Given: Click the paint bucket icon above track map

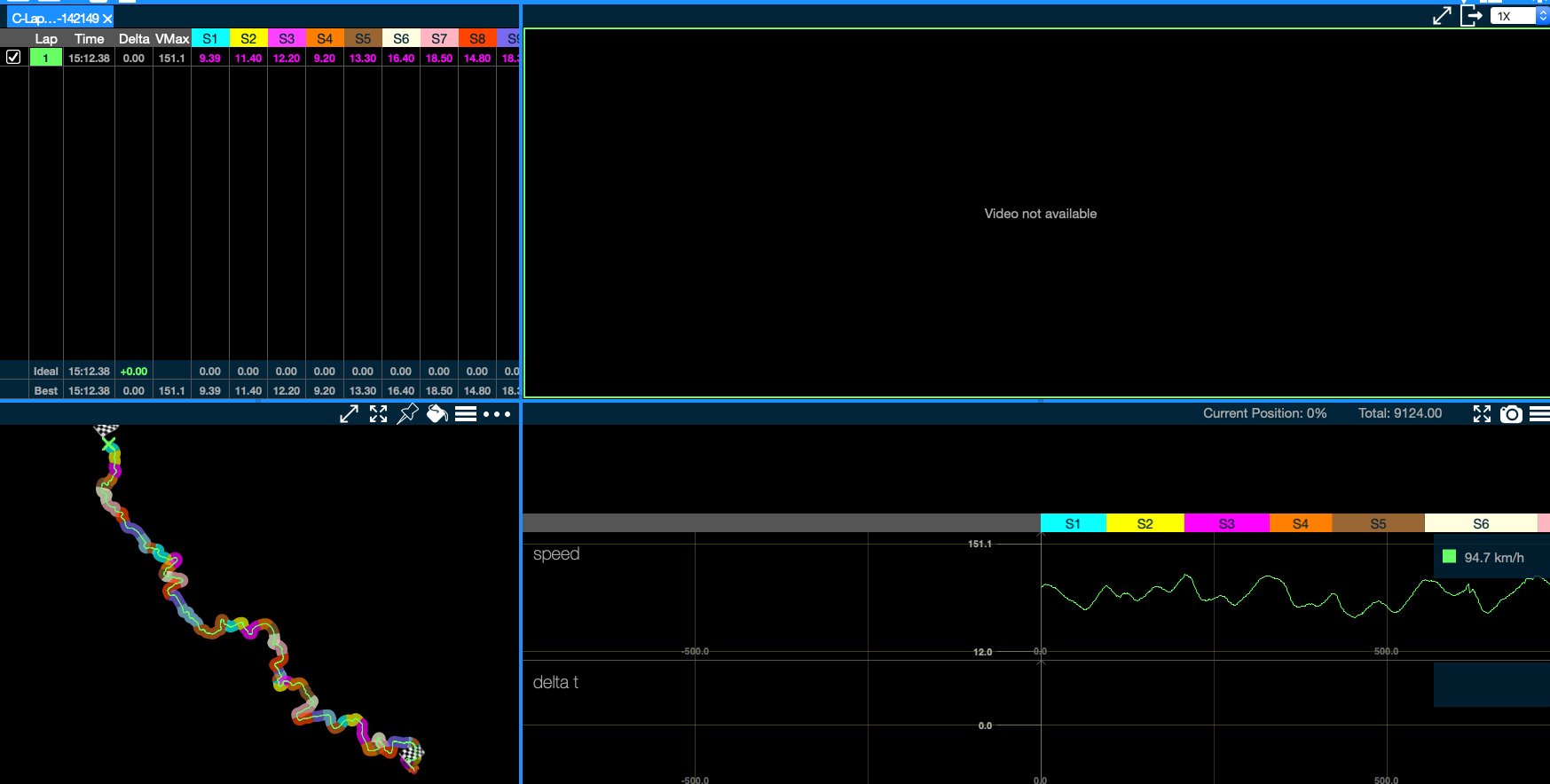Looking at the screenshot, I should [437, 414].
